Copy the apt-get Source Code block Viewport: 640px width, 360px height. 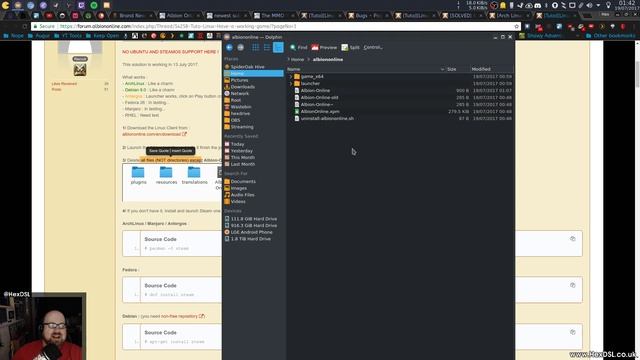pos(573,332)
